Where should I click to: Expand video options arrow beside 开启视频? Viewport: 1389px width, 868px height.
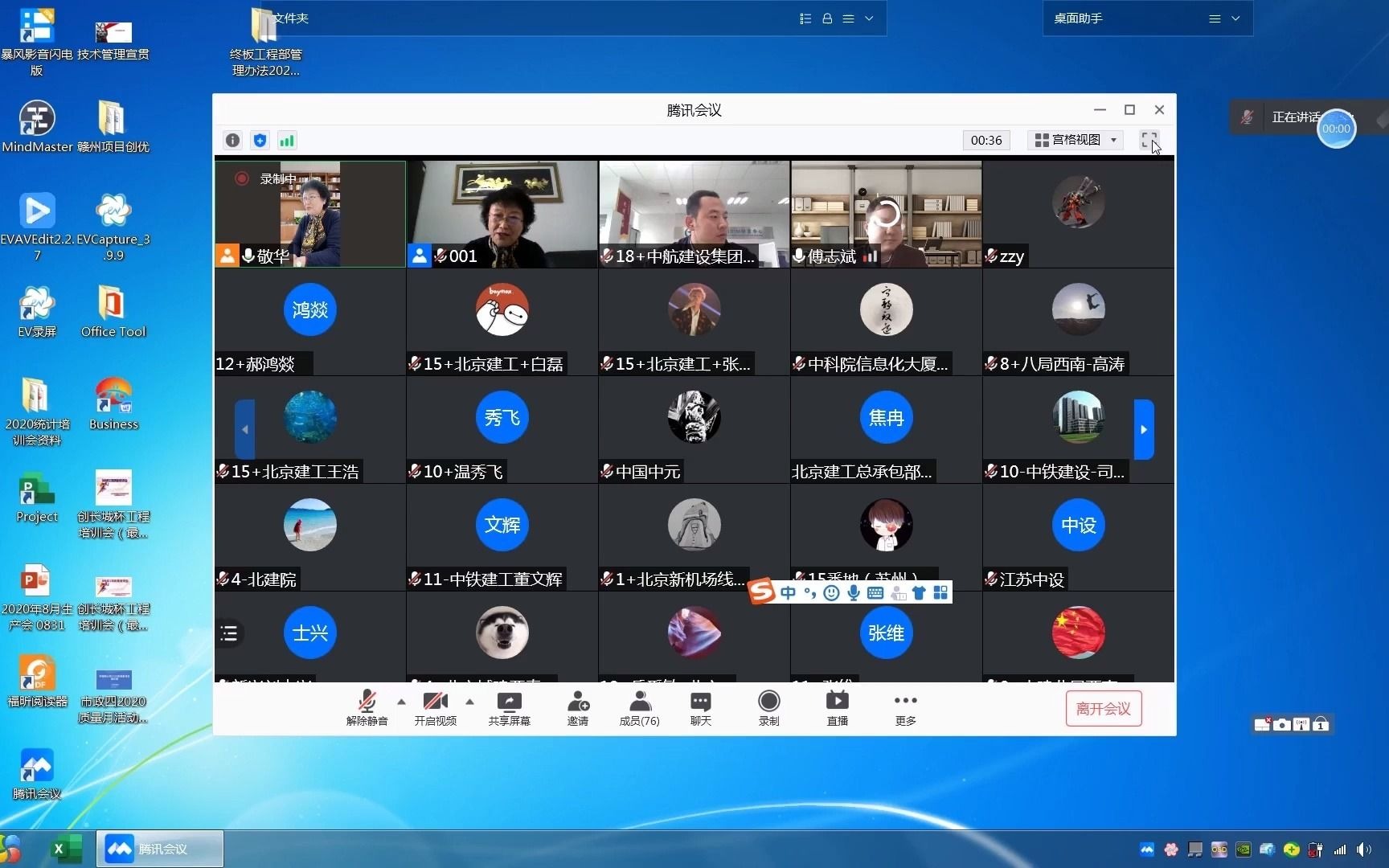click(469, 702)
